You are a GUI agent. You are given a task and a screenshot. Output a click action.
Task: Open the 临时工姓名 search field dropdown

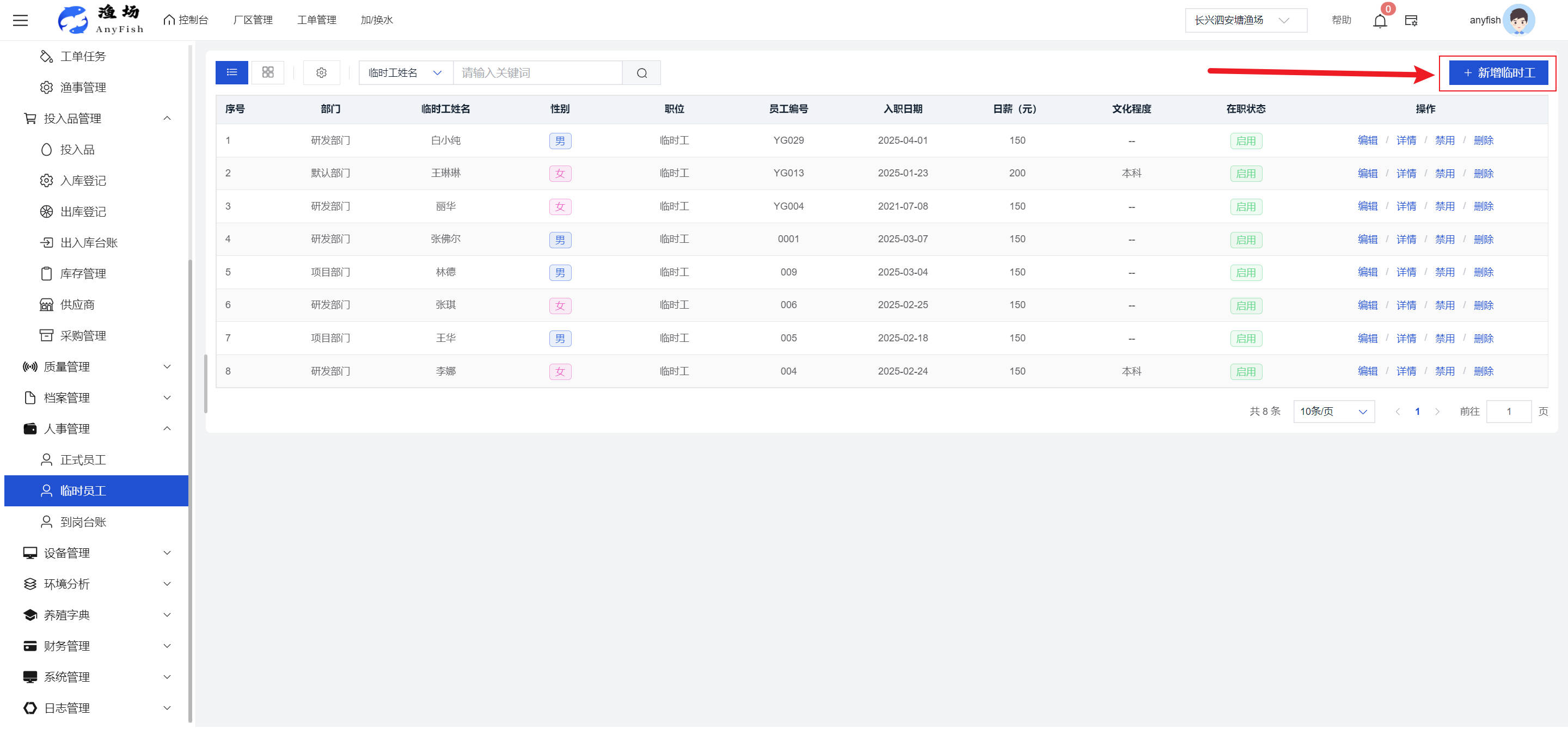(x=406, y=72)
